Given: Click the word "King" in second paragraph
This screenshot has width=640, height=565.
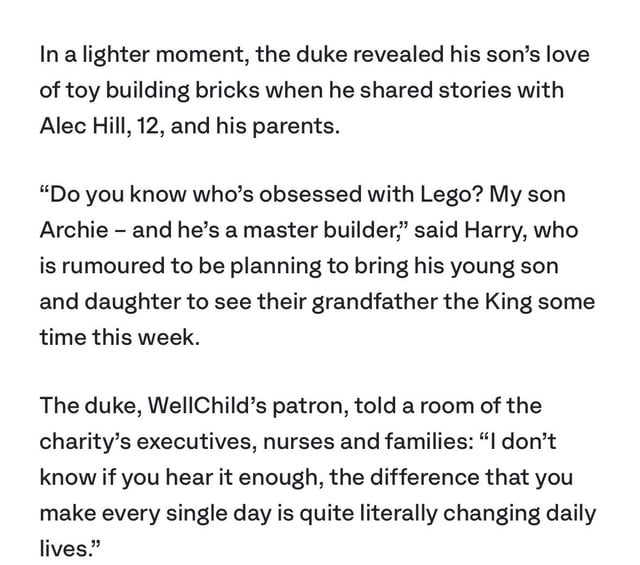Looking at the screenshot, I should (509, 303).
